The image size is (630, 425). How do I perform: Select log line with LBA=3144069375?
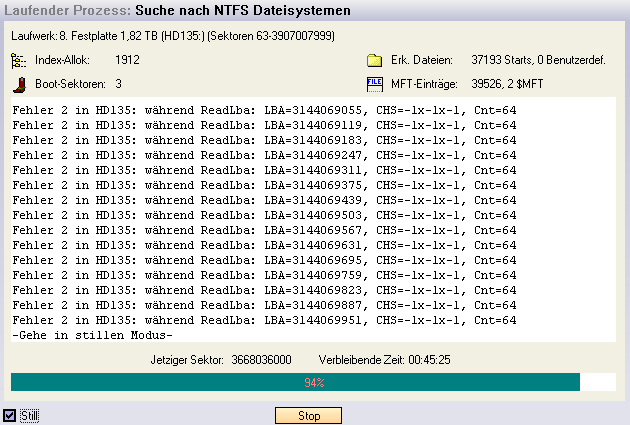point(264,185)
